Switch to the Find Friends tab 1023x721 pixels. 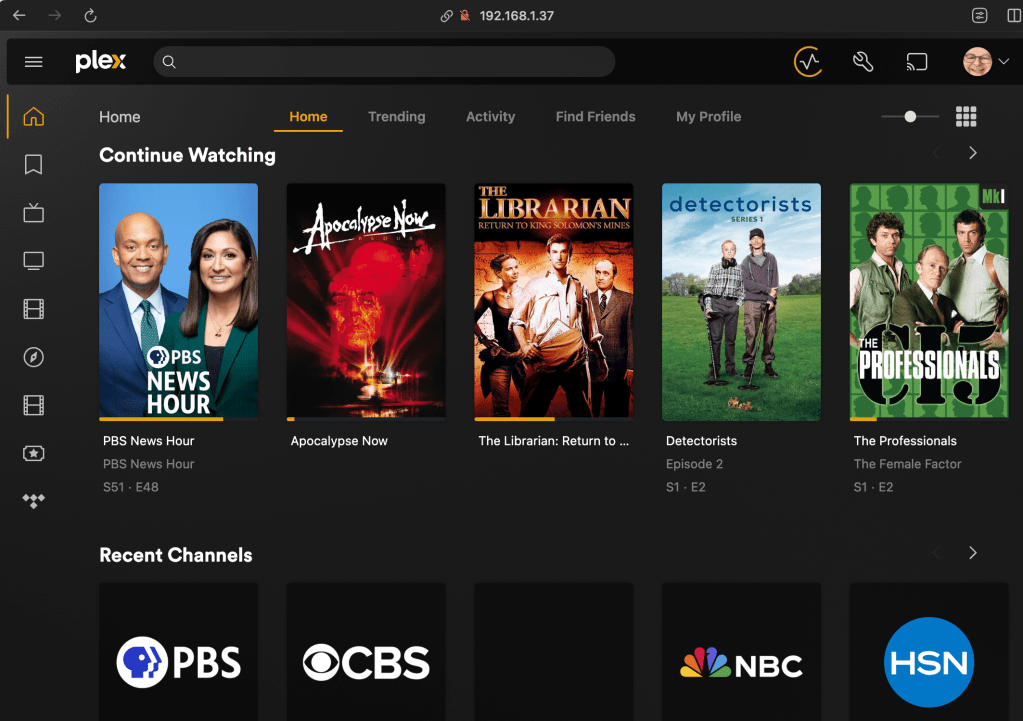point(595,117)
